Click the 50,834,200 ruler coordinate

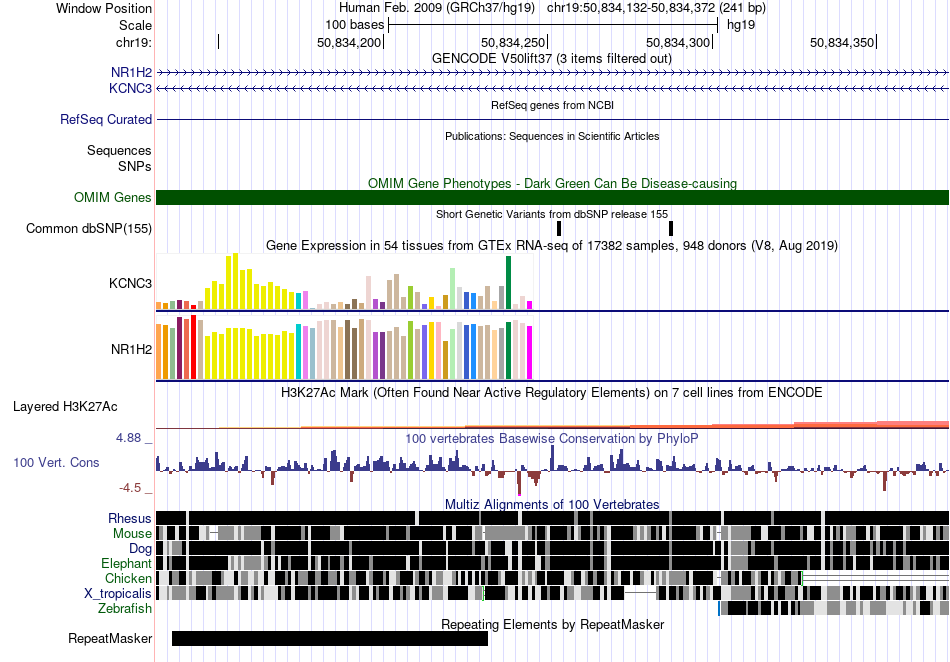(x=349, y=42)
